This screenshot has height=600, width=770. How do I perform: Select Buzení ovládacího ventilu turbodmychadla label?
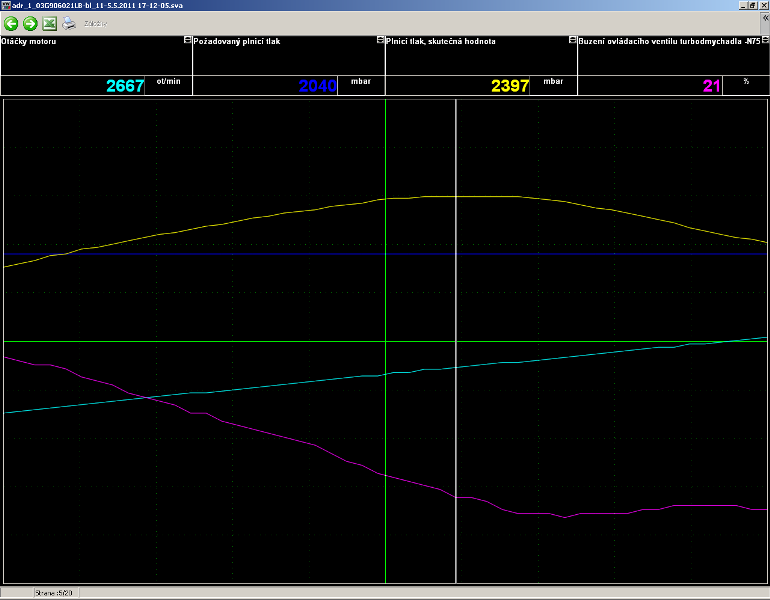[x=669, y=41]
